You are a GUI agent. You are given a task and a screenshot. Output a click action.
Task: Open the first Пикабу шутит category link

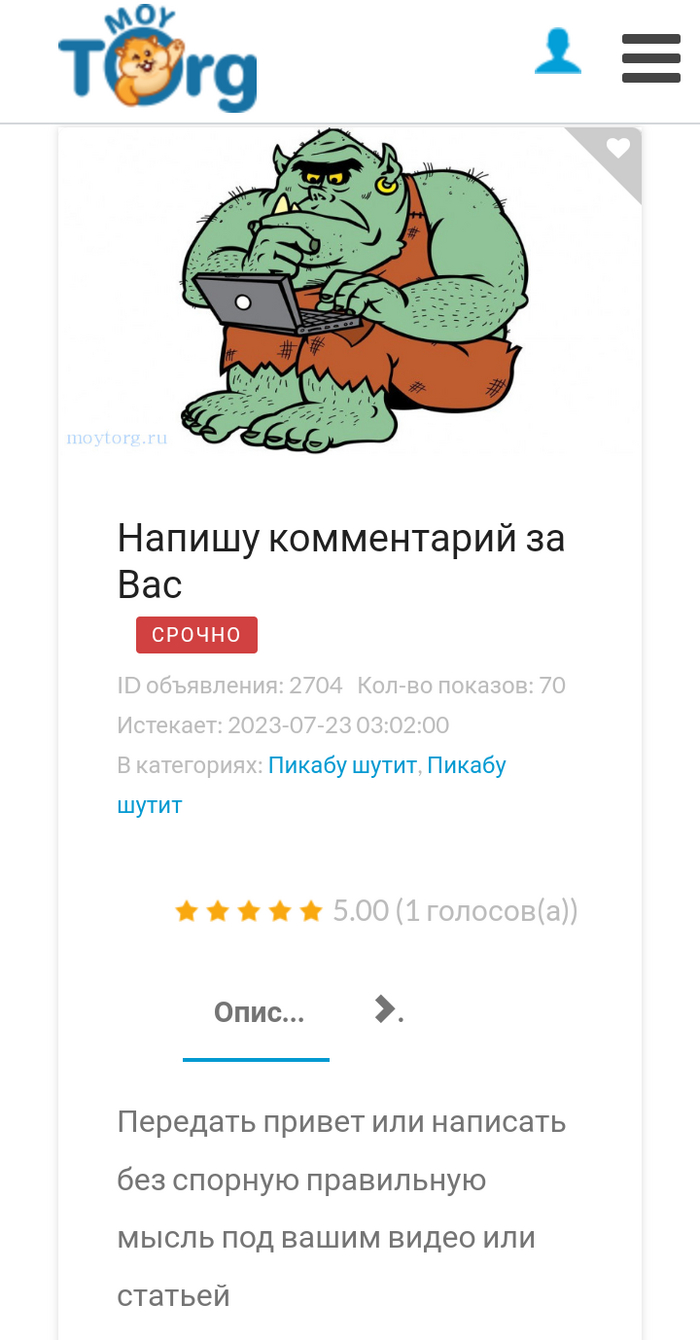(x=342, y=766)
